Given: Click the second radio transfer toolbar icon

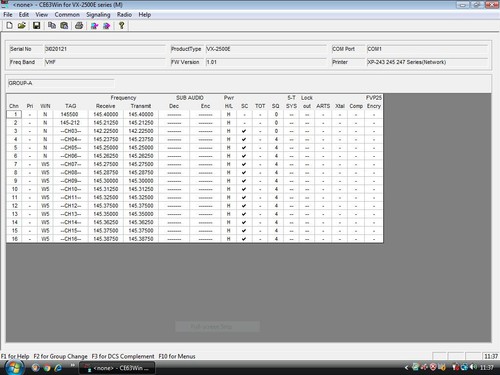Looking at the screenshot, I should tap(107, 25).
